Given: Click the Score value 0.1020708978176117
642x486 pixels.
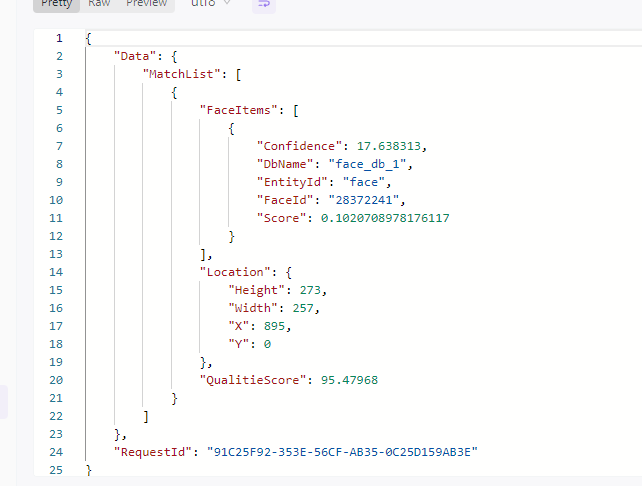Looking at the screenshot, I should 385,218.
